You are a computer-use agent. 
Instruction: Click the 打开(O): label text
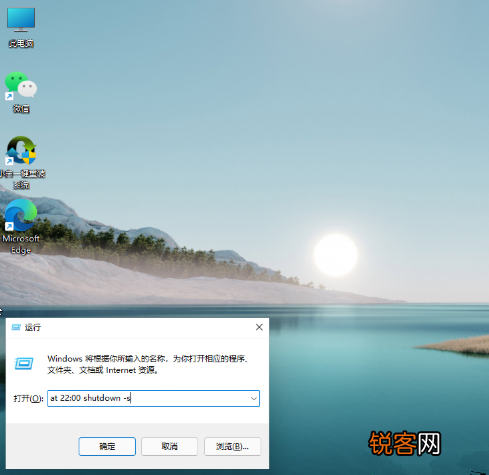pyautogui.click(x=28, y=398)
